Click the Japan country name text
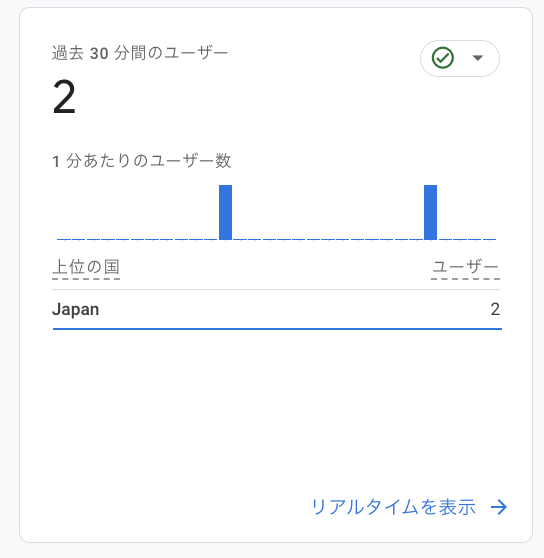 click(x=75, y=309)
